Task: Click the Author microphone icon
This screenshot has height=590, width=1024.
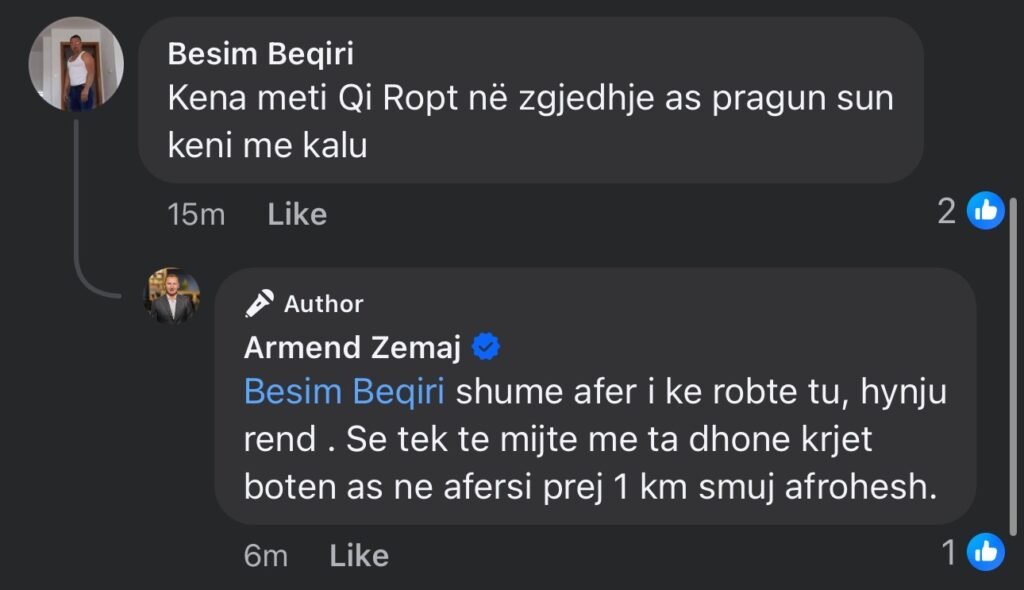Action: [260, 303]
